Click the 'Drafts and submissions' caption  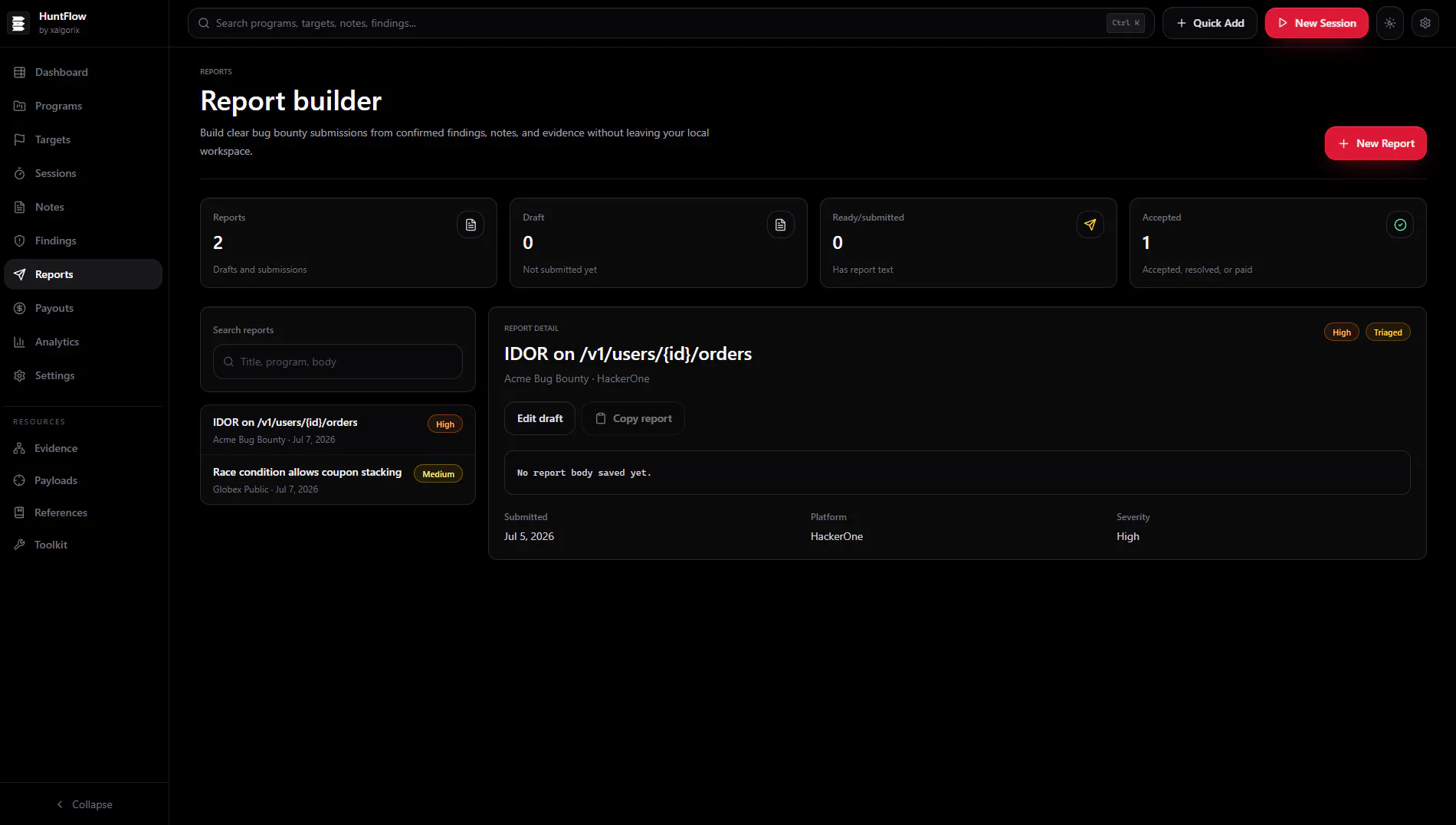coord(260,270)
